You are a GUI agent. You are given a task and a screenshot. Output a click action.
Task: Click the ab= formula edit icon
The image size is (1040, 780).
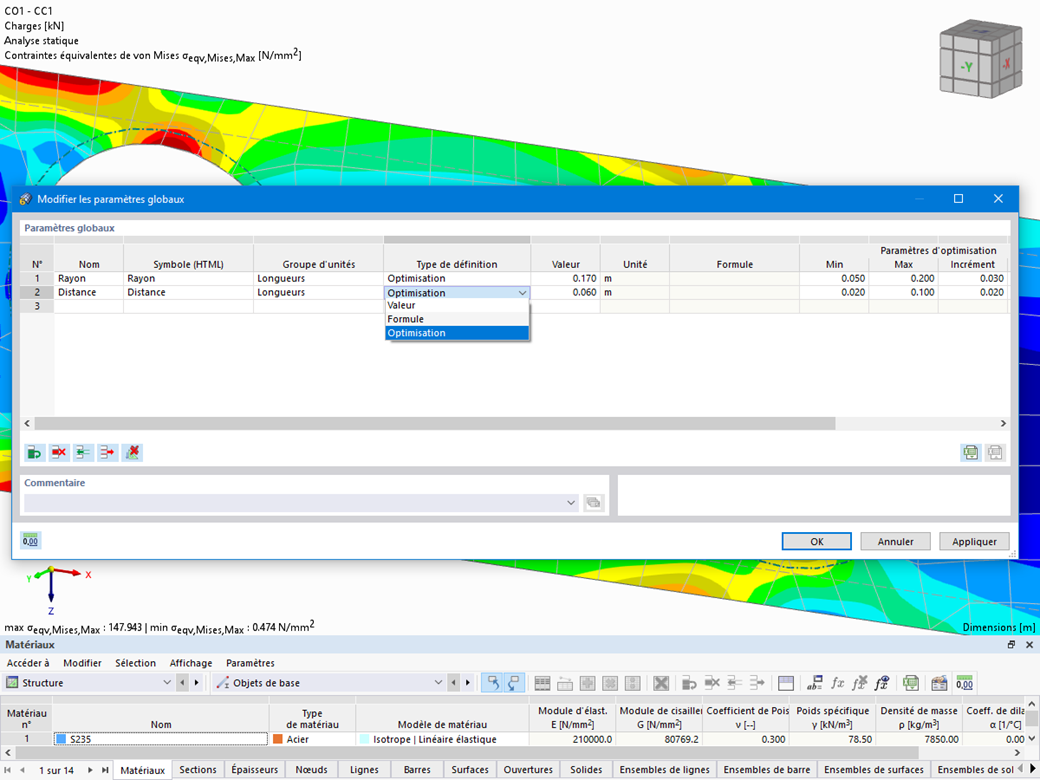coord(814,682)
